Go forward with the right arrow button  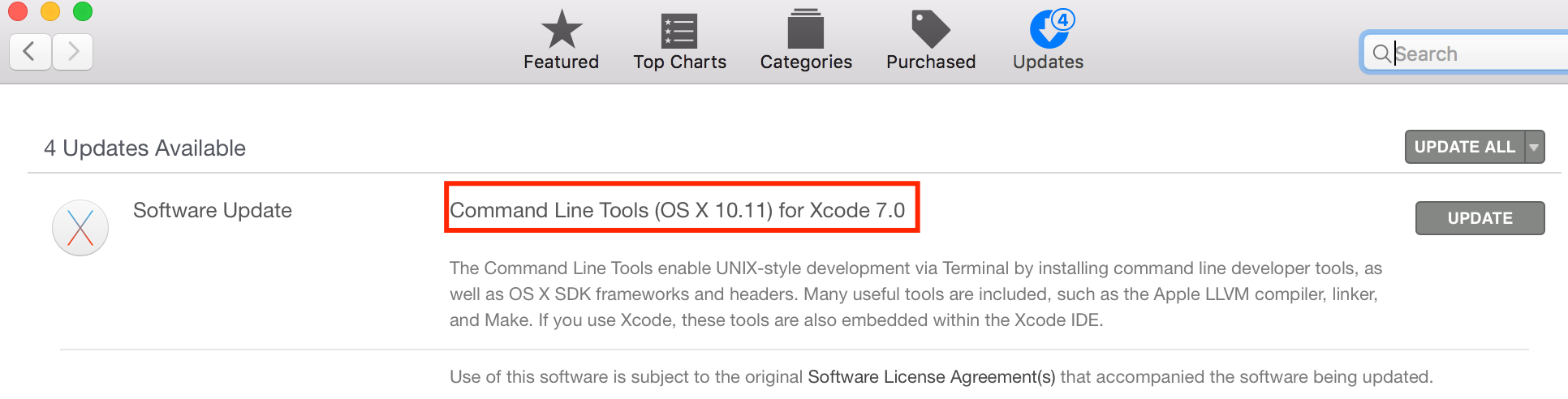coord(73,53)
